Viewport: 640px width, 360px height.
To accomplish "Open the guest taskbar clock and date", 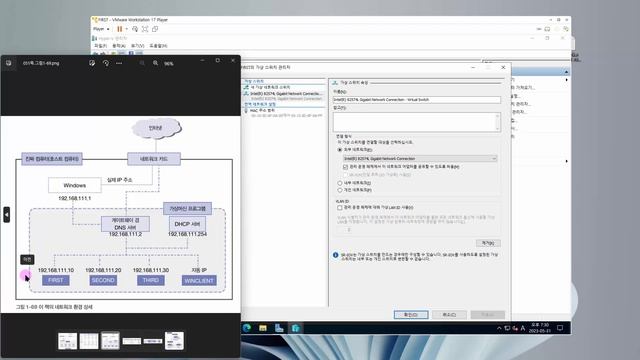I will (540, 328).
